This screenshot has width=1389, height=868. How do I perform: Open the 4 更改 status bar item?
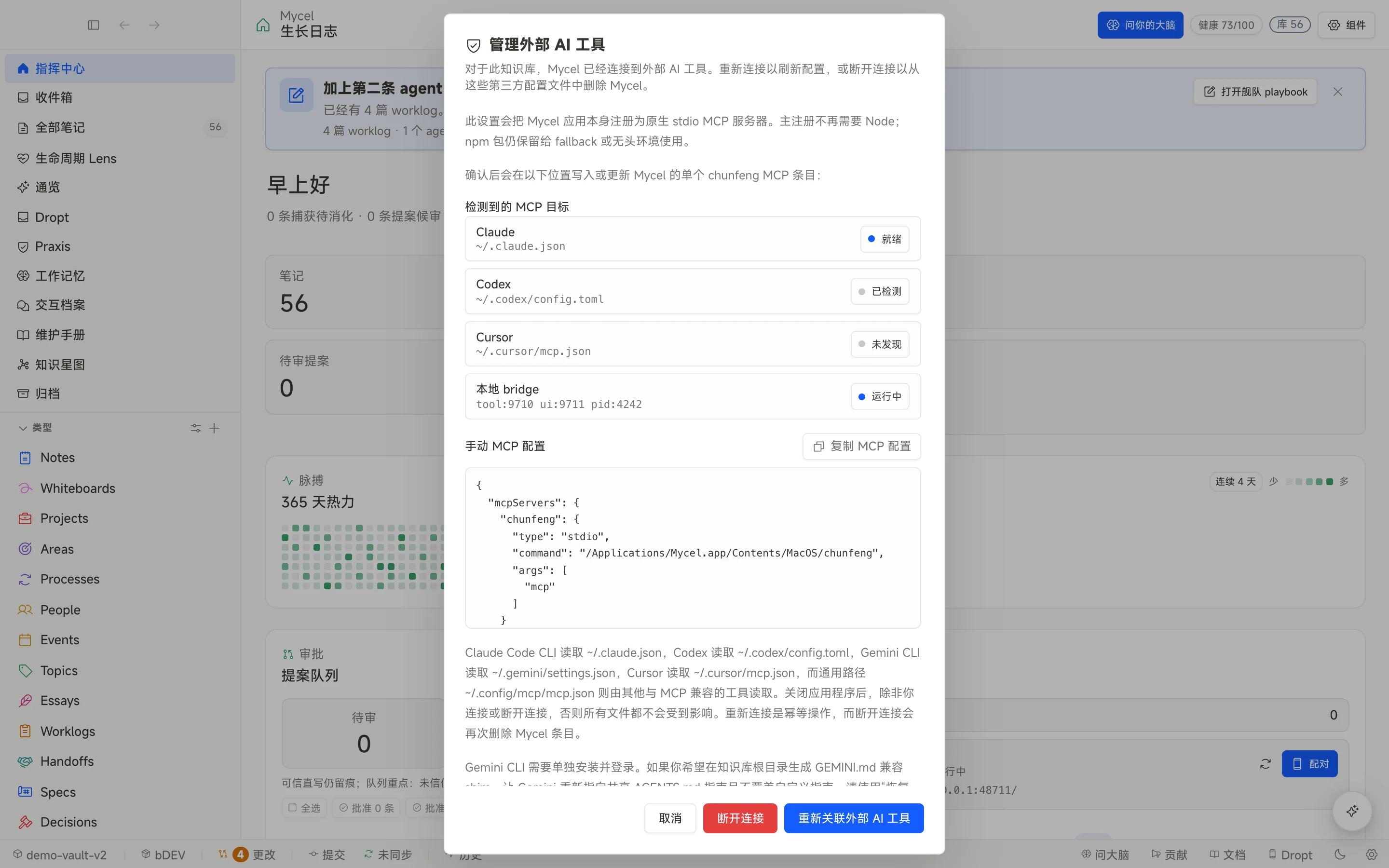[247, 855]
